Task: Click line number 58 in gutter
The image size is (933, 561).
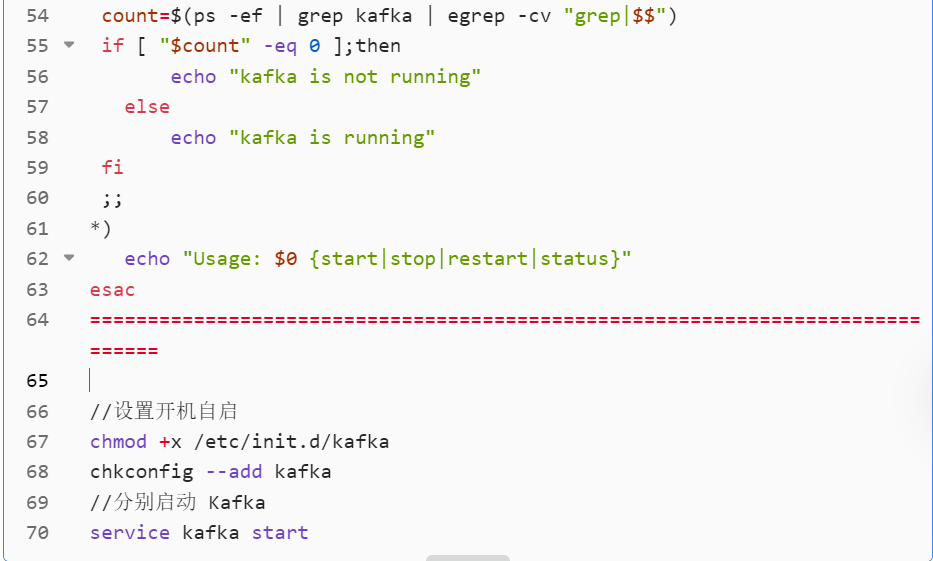Action: [x=37, y=137]
